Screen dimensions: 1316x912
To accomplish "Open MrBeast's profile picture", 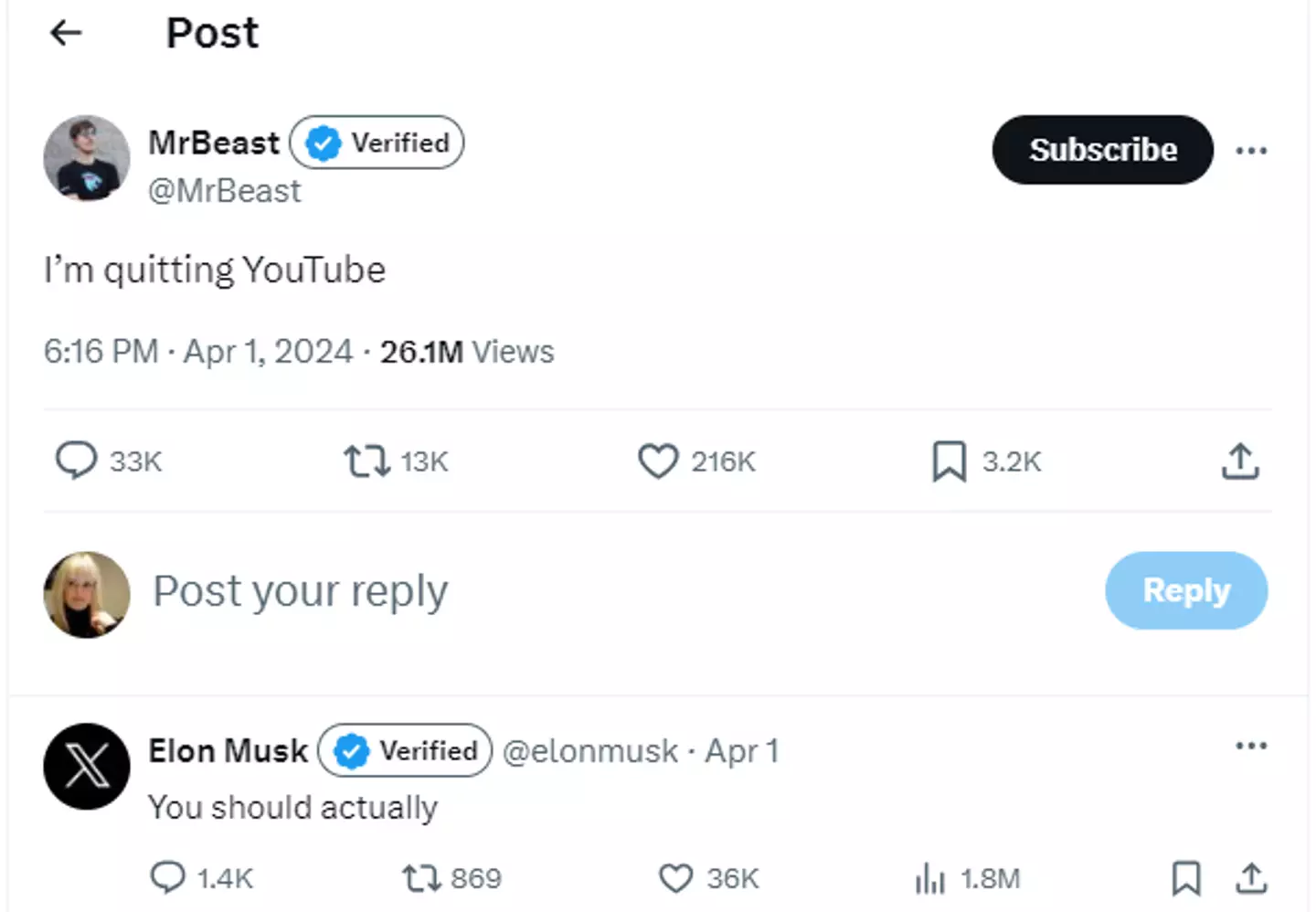I will tap(87, 158).
